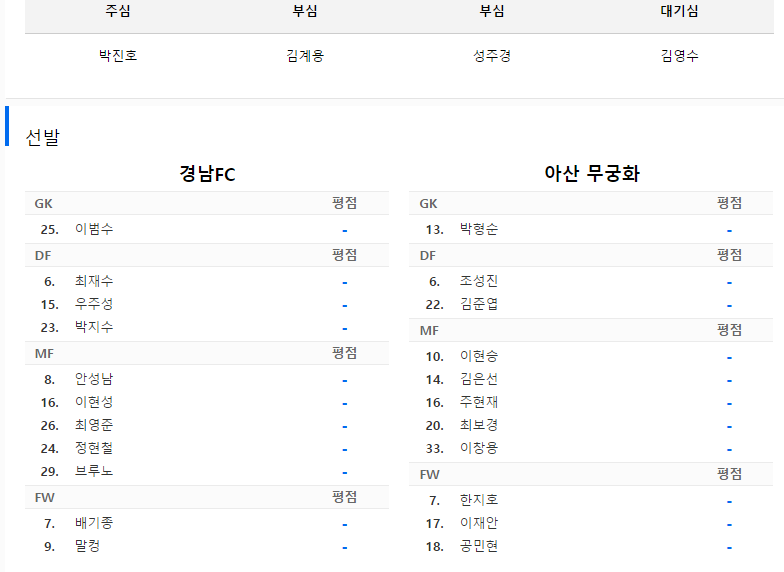
Task: Click assistant referee name 김계용
Action: pyautogui.click(x=305, y=55)
